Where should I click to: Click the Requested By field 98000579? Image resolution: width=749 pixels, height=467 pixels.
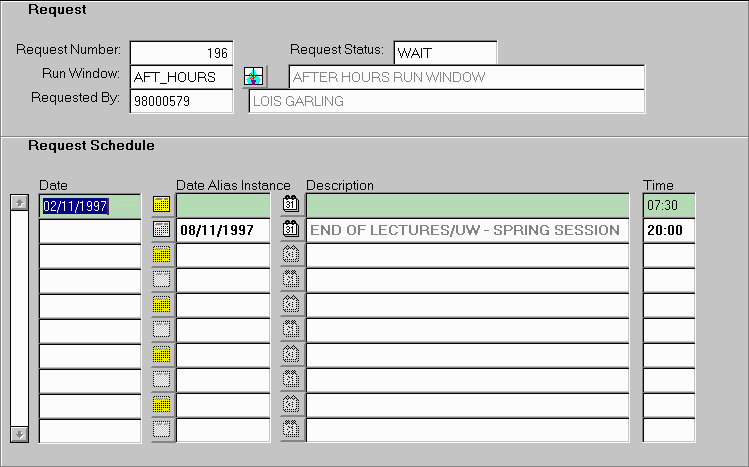tap(181, 101)
